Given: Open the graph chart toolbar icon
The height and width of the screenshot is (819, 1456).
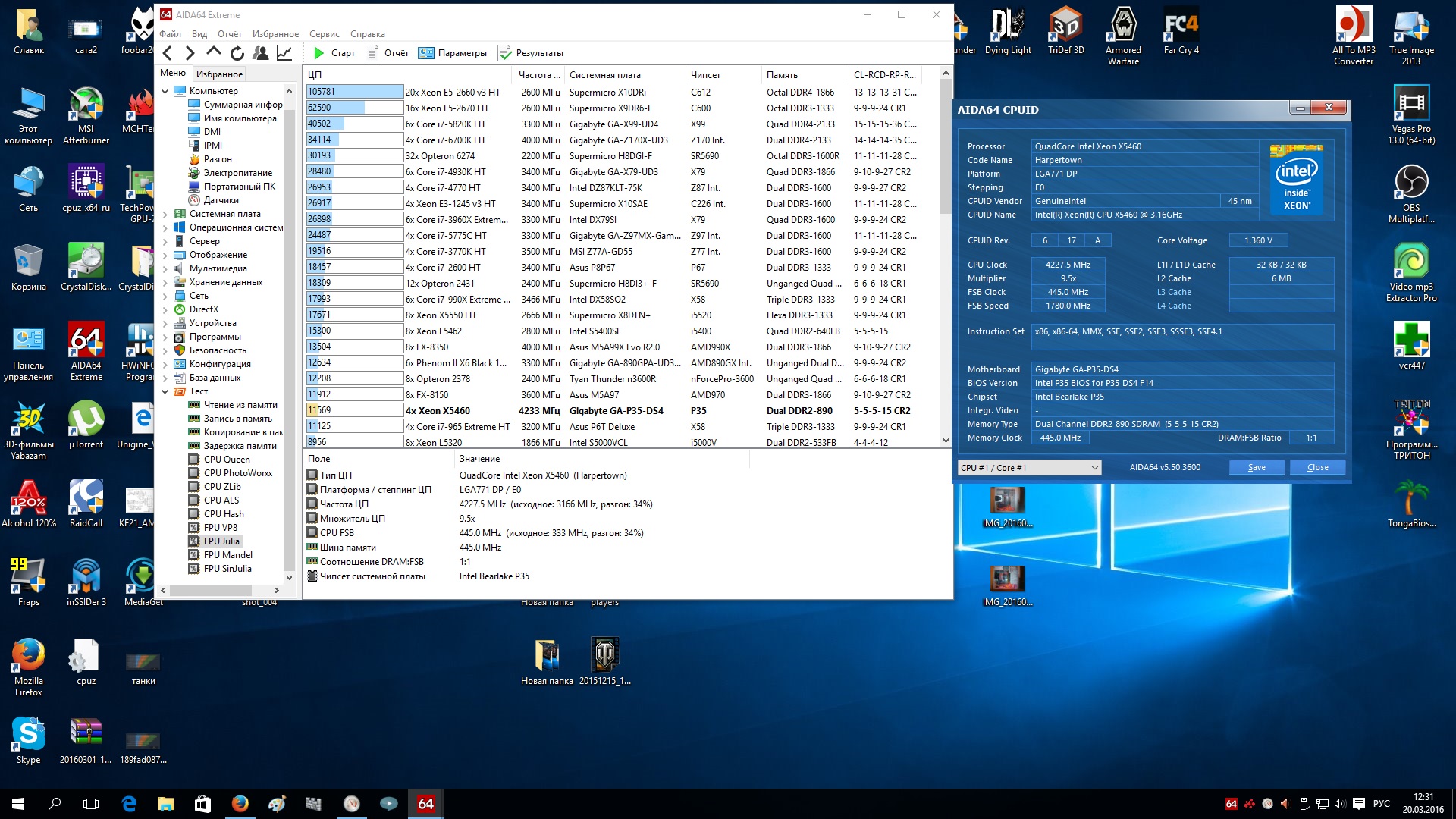Looking at the screenshot, I should (284, 53).
